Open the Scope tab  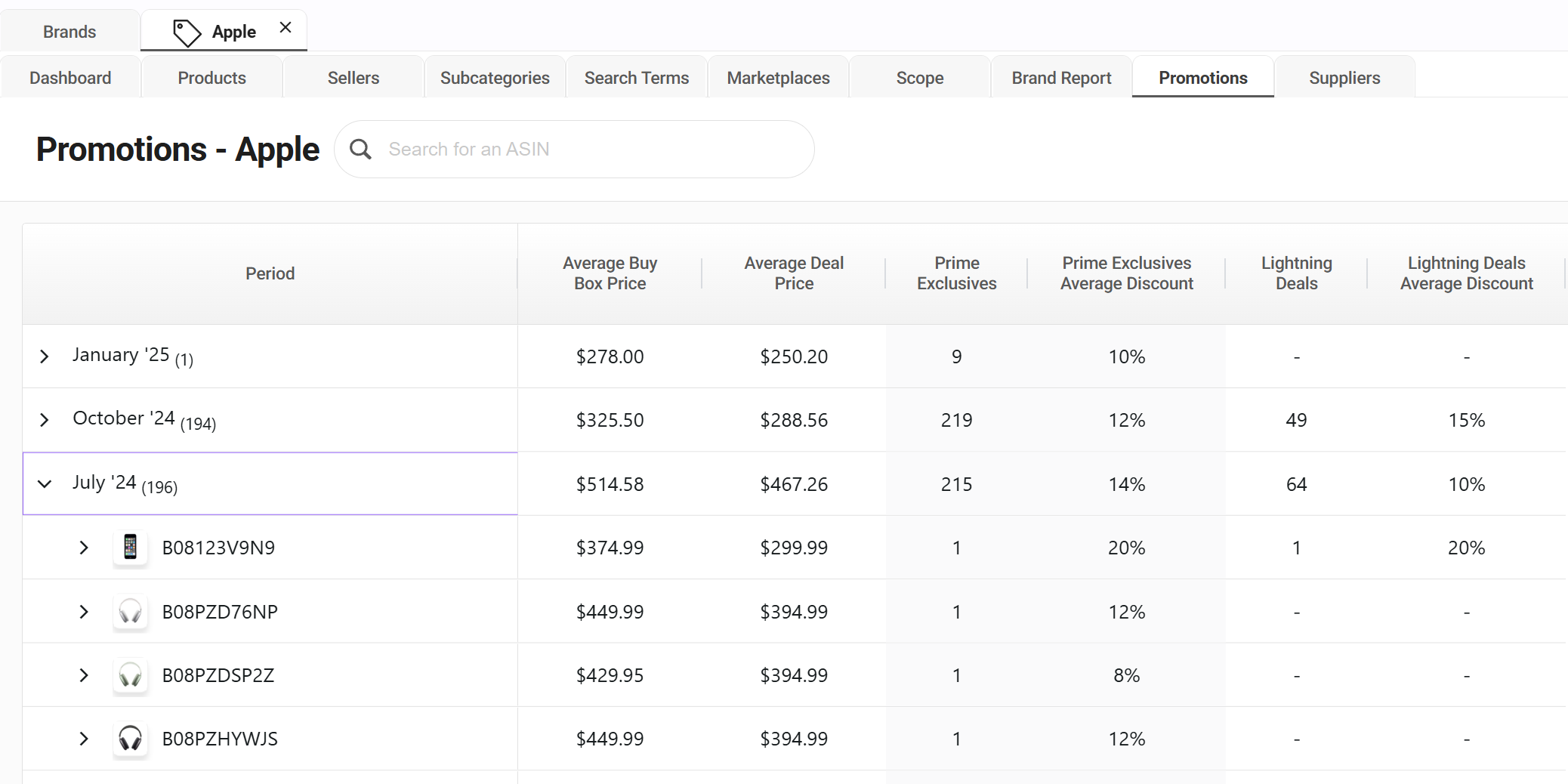point(920,78)
